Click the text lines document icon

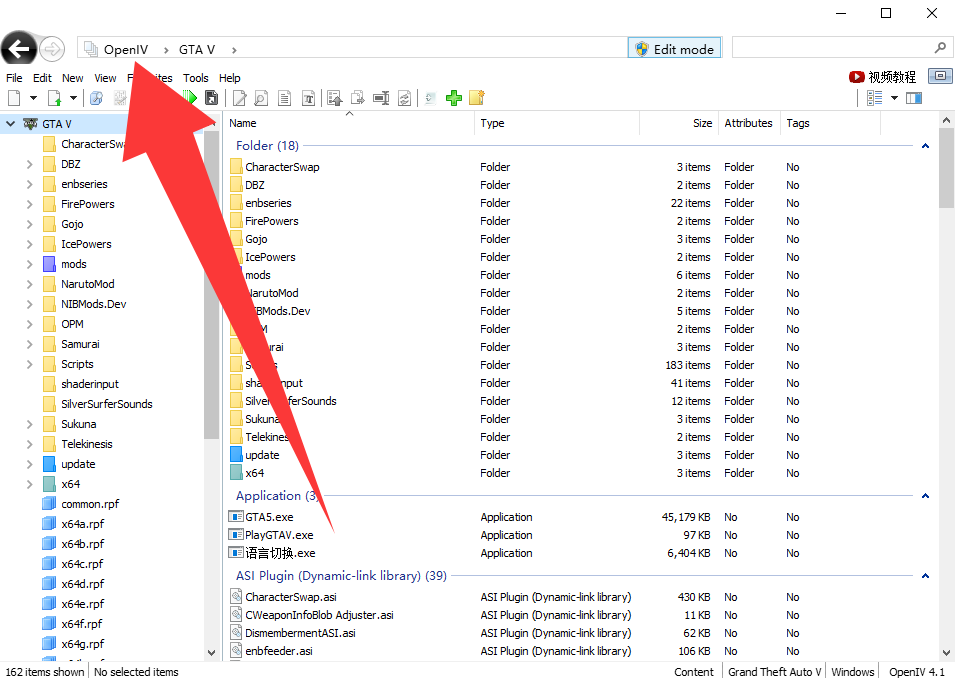pos(284,98)
